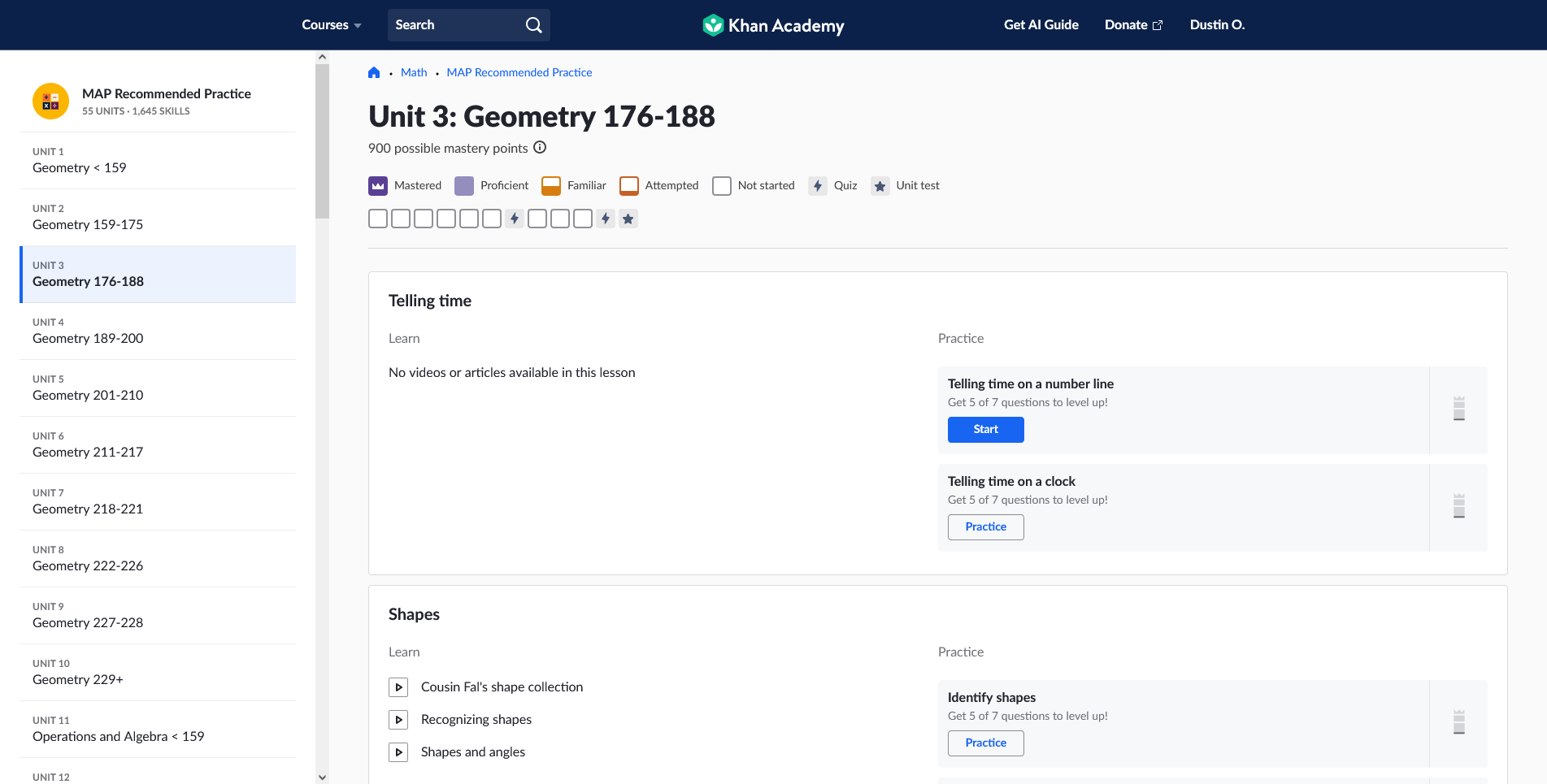This screenshot has height=784, width=1547.
Task: Open Unit 5 Geometry 201-210
Action: 158,388
